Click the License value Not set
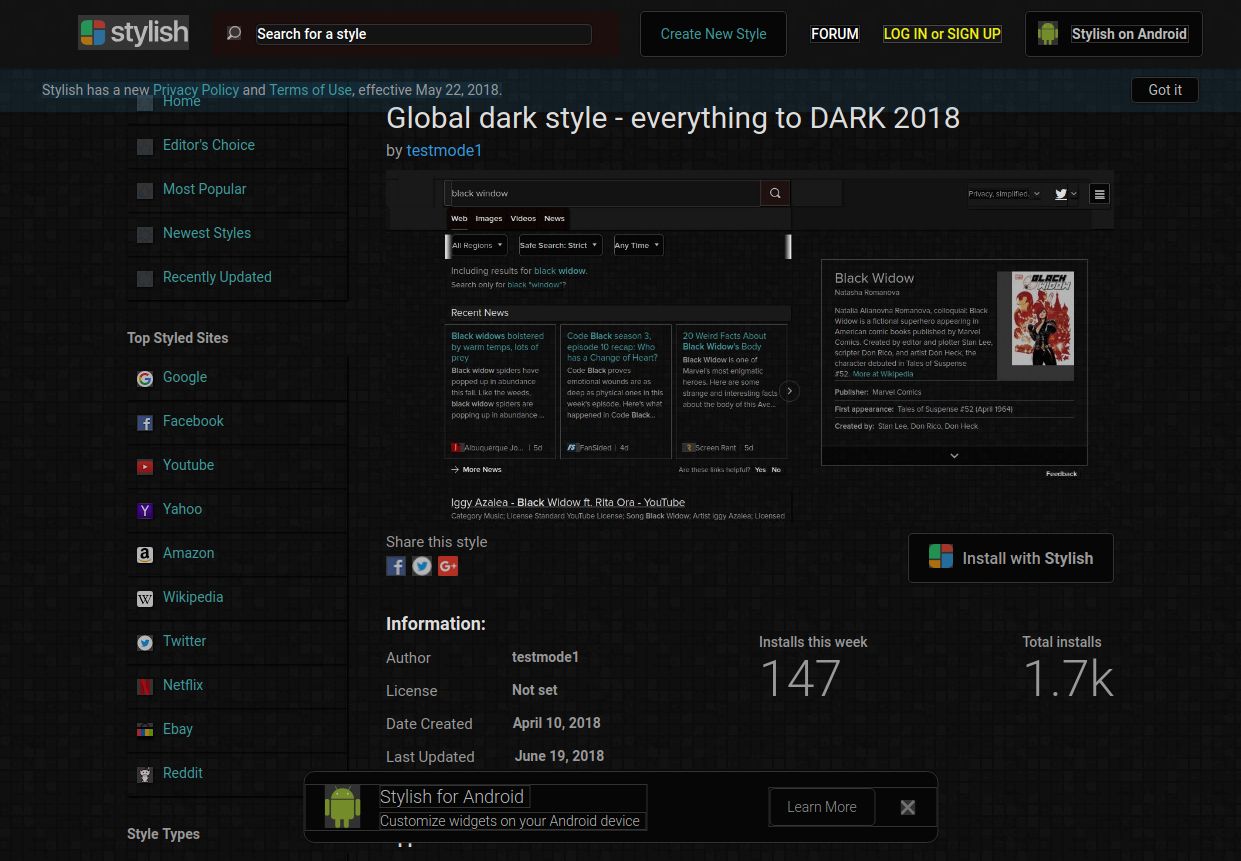 point(535,690)
